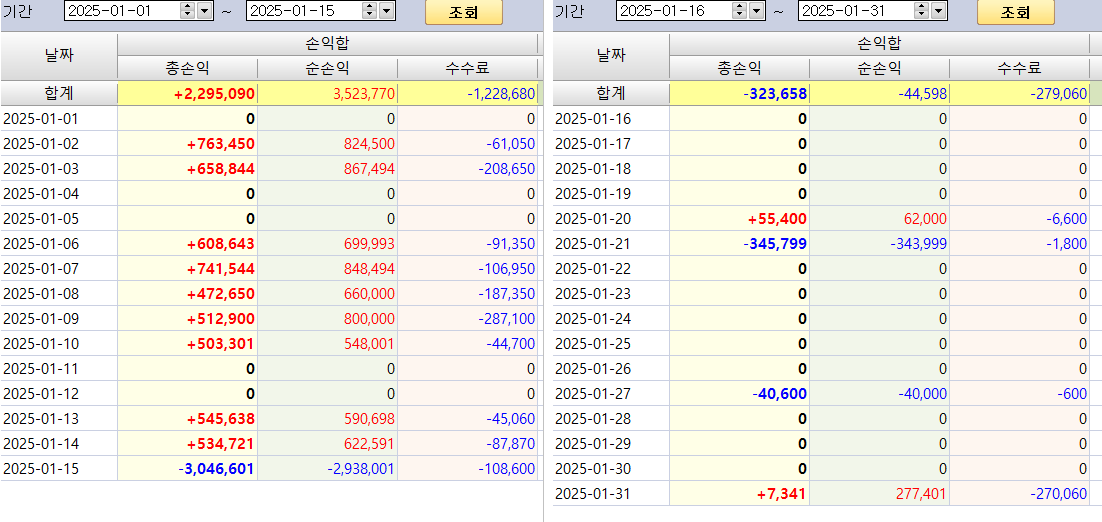The height and width of the screenshot is (522, 1102).
Task: Click the 수수료 column header in left table
Action: point(467,68)
